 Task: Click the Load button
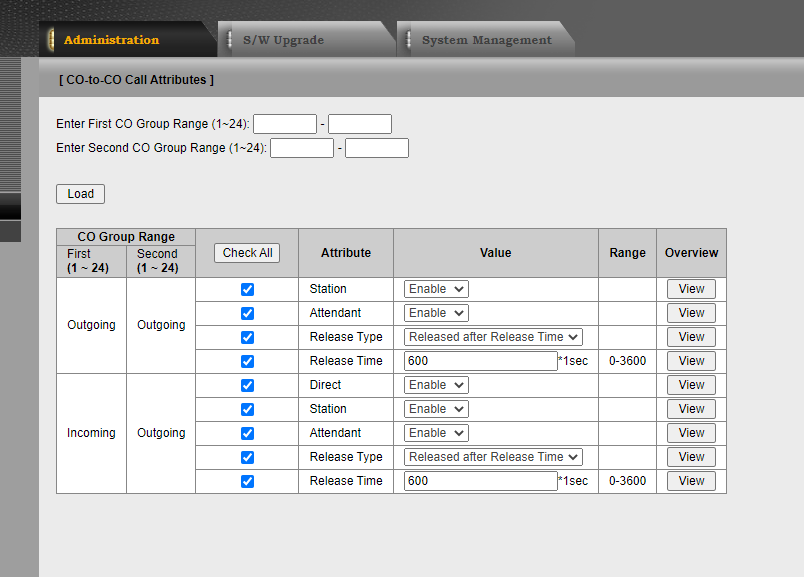coord(80,194)
